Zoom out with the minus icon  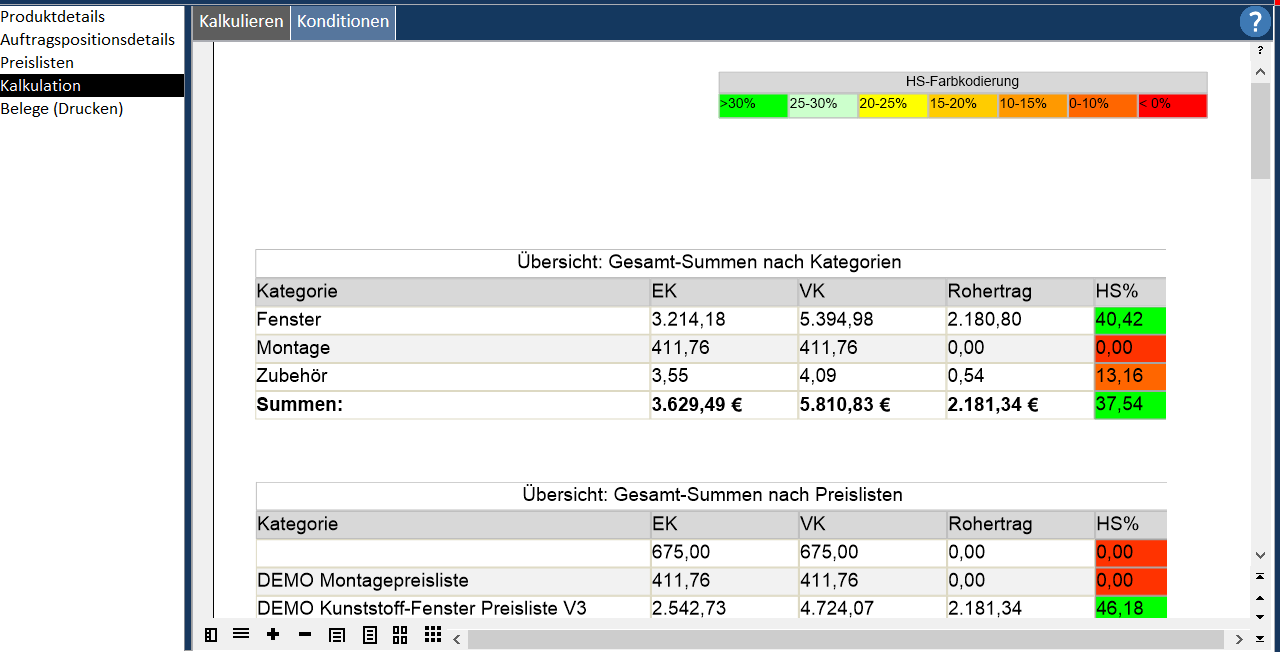click(305, 634)
